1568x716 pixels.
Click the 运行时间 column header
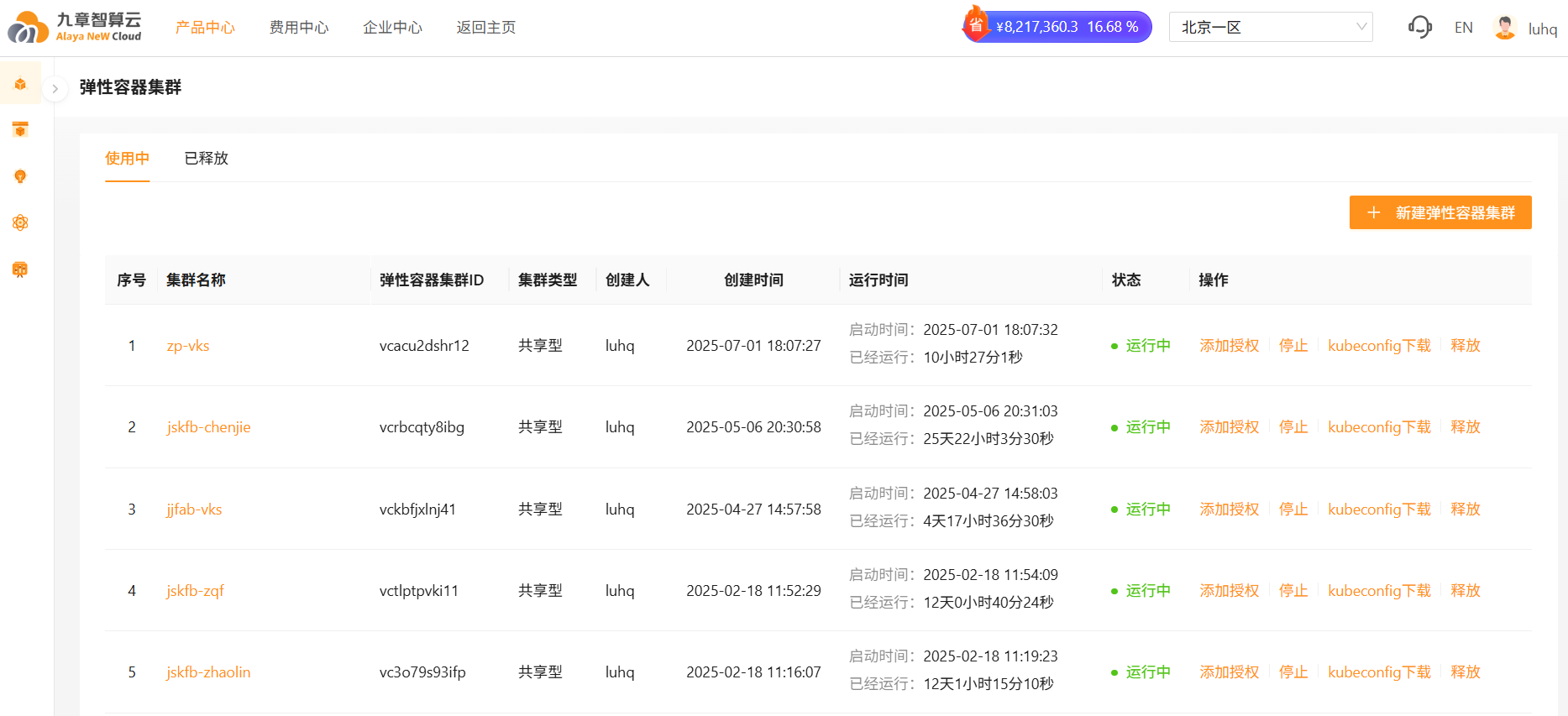tap(878, 280)
